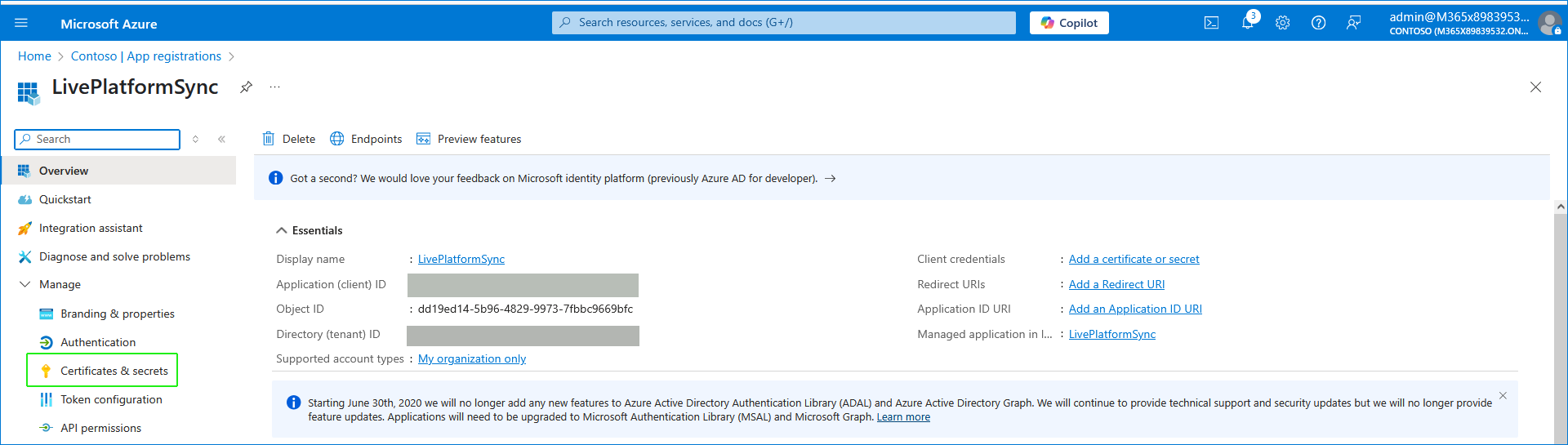Click the Delete trash icon
The width and height of the screenshot is (1568, 445).
[x=268, y=139]
